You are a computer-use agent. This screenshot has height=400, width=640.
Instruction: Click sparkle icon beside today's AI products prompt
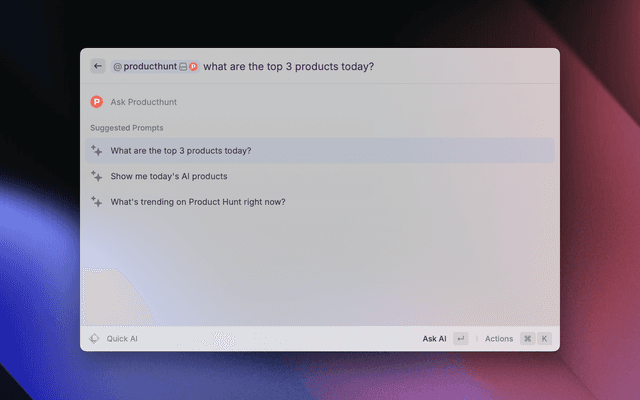[97, 176]
